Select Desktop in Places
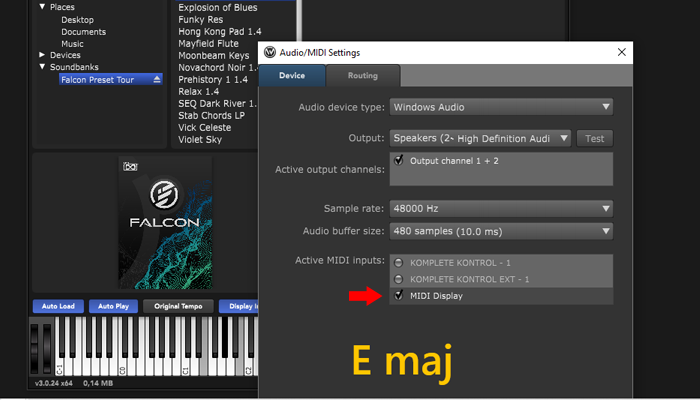The image size is (700, 400). point(78,20)
